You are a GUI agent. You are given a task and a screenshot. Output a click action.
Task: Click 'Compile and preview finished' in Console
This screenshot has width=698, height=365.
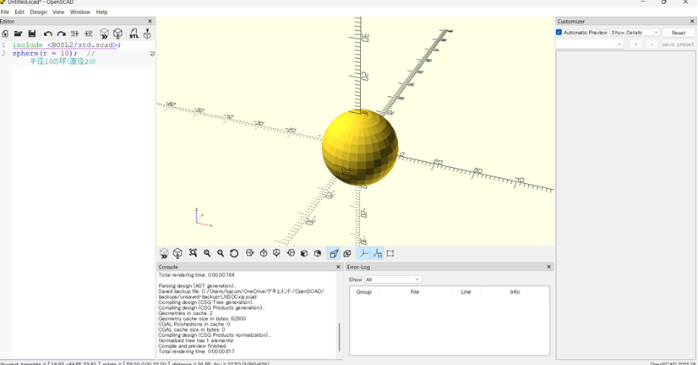click(193, 346)
